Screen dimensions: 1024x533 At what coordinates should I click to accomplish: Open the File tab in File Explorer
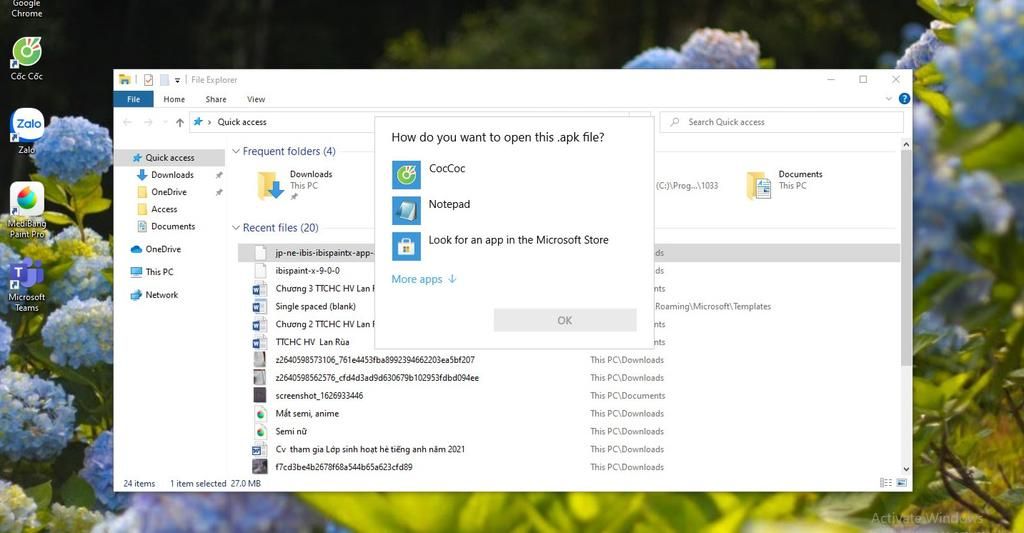[x=133, y=99]
